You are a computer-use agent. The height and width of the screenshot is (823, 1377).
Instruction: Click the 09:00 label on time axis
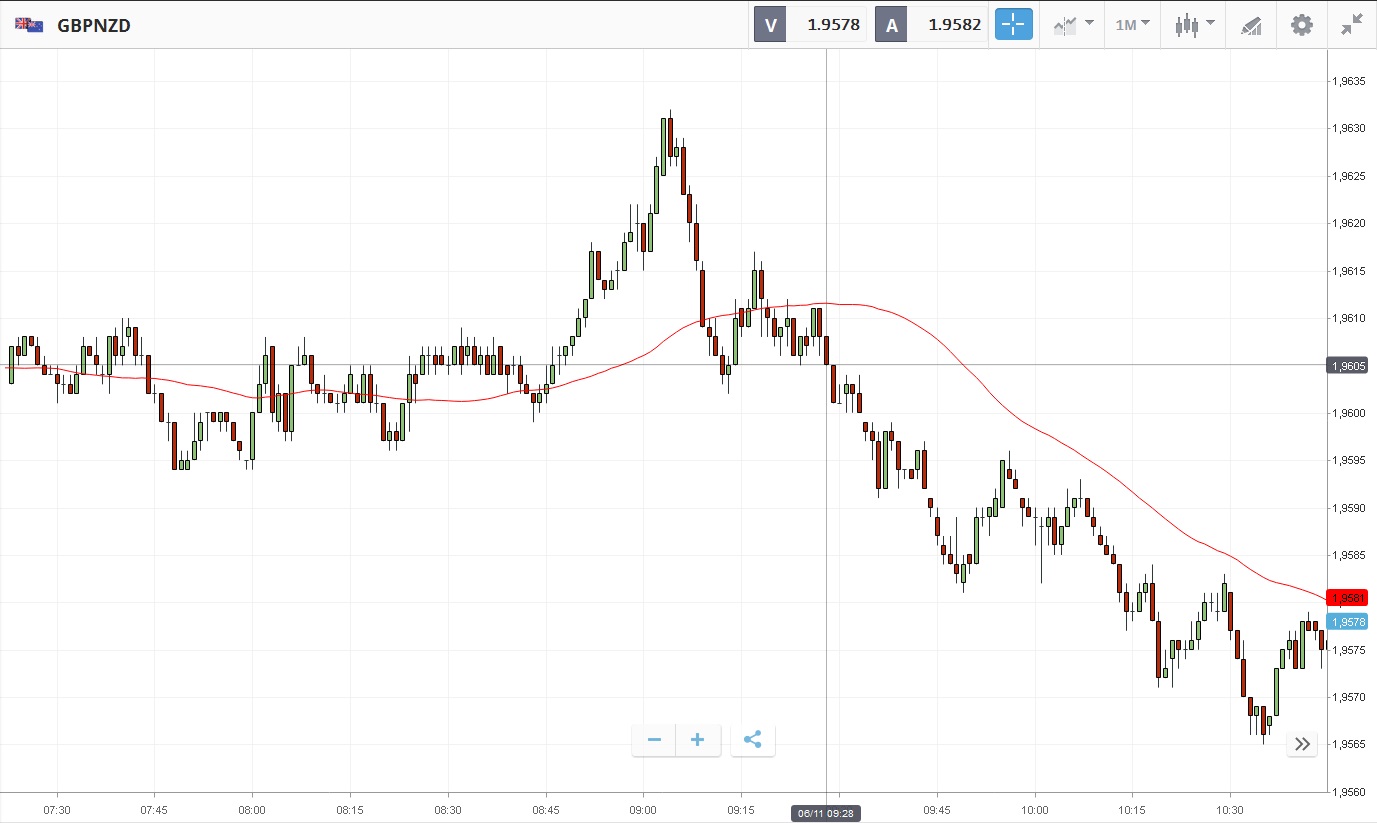coord(643,809)
